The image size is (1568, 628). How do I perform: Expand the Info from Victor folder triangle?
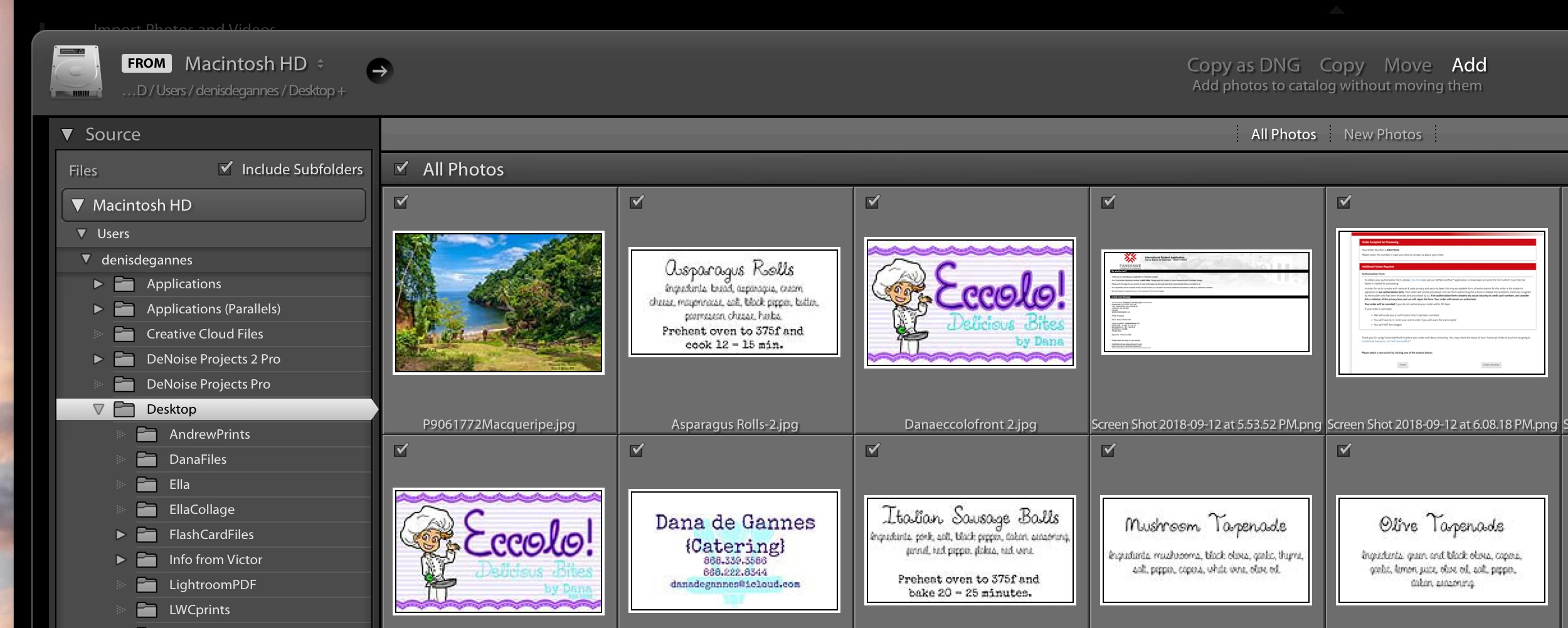coord(120,560)
